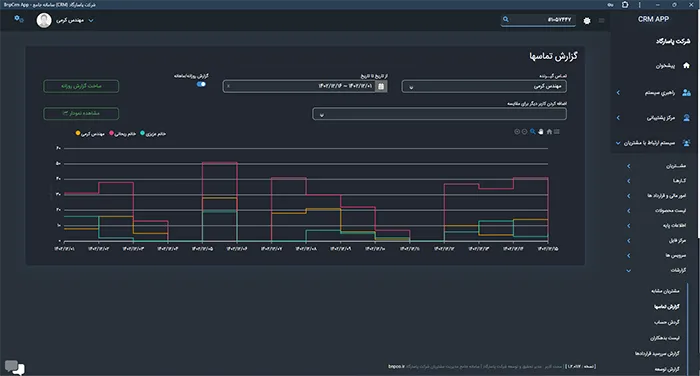Click the header search input field
The height and width of the screenshot is (376, 700).
coord(538,20)
